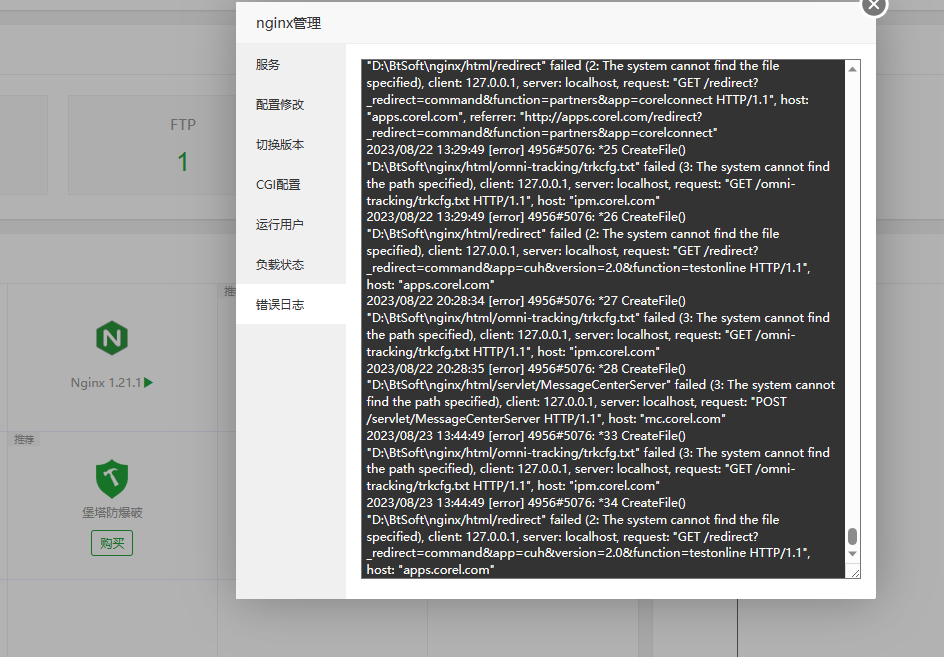The width and height of the screenshot is (944, 657).
Task: Click the log line 2023/08/22 13:29:49 *26 CreateFile()
Action: point(526,217)
